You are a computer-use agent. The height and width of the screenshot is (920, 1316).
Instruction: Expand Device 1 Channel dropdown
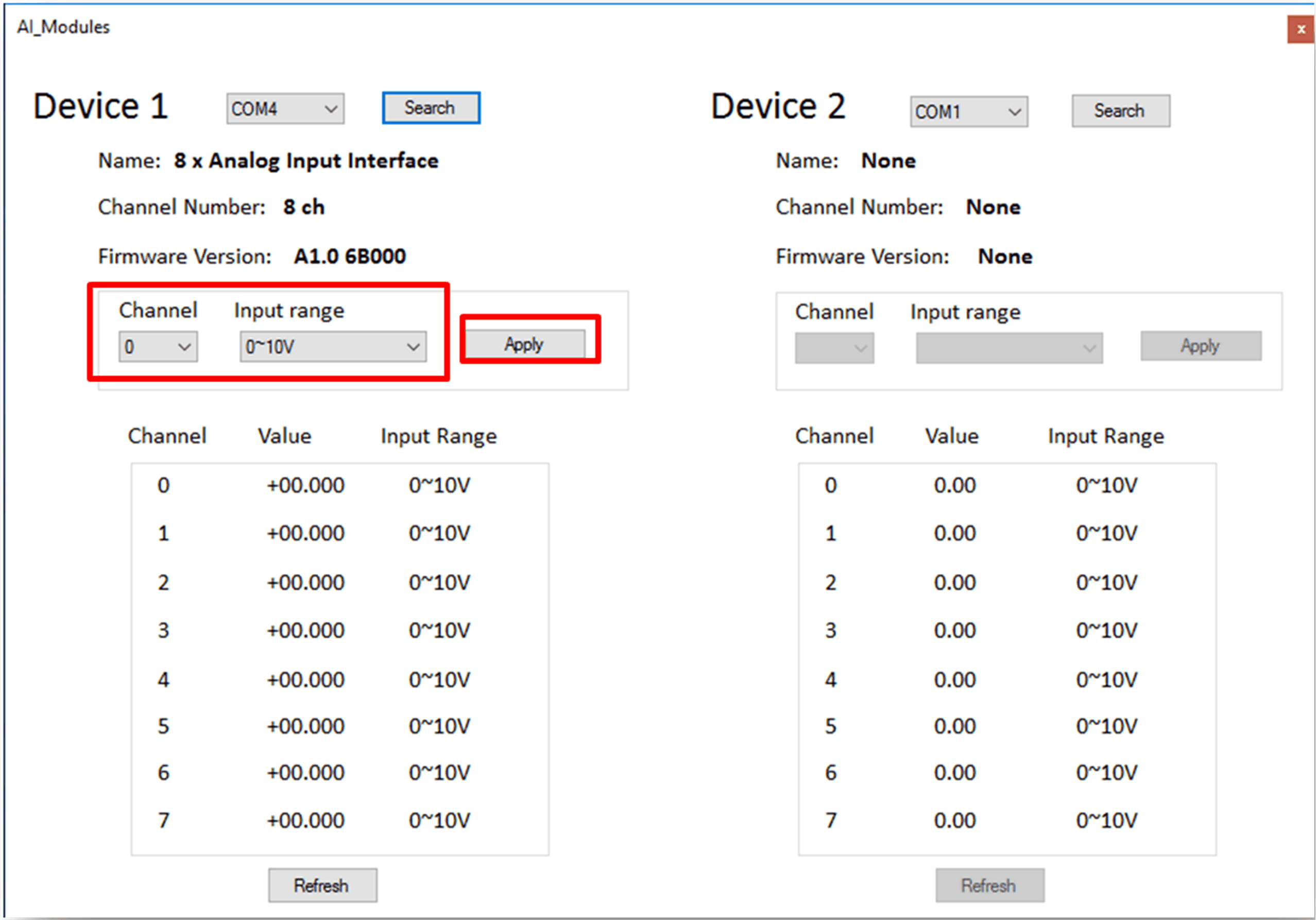(158, 347)
